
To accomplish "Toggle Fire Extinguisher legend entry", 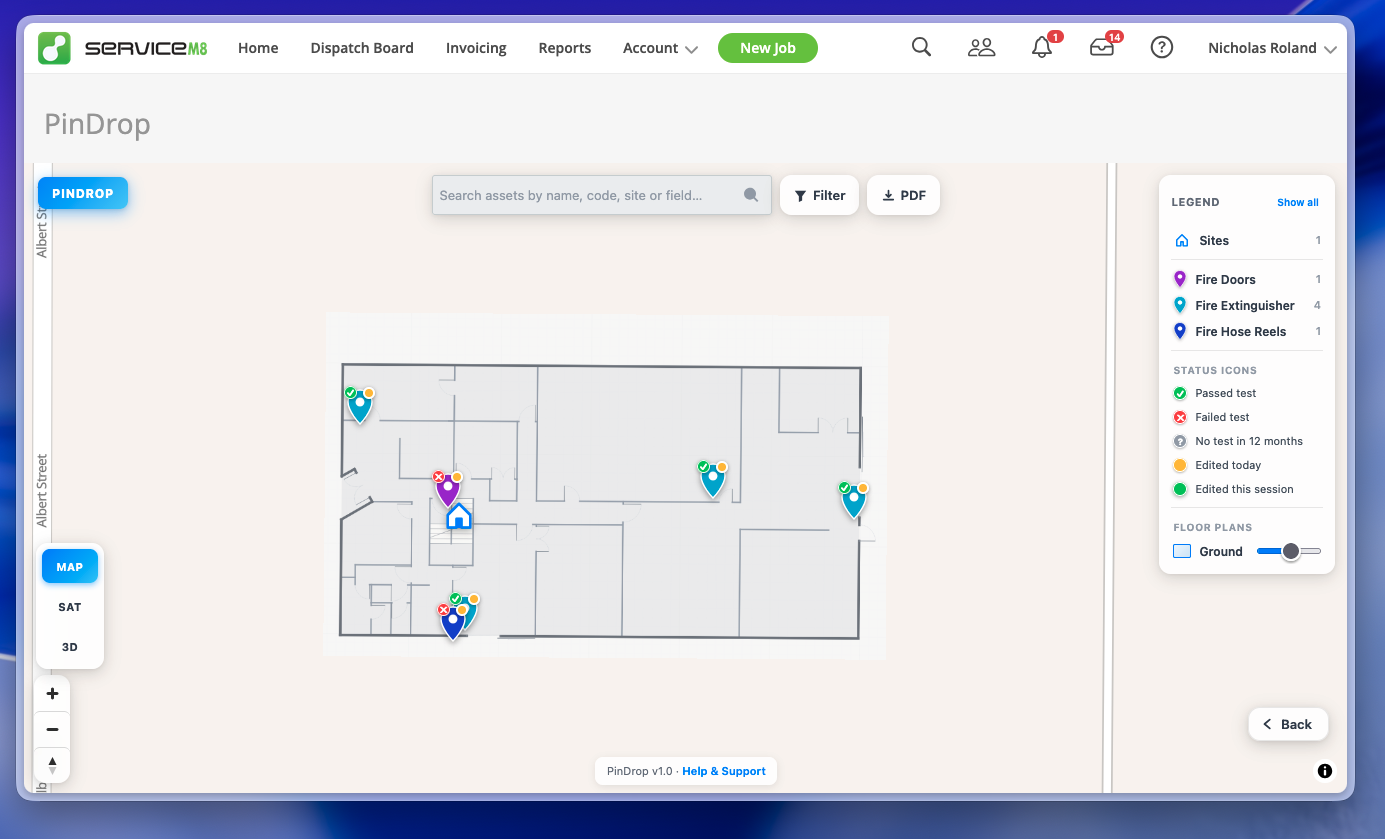I will pyautogui.click(x=1247, y=305).
